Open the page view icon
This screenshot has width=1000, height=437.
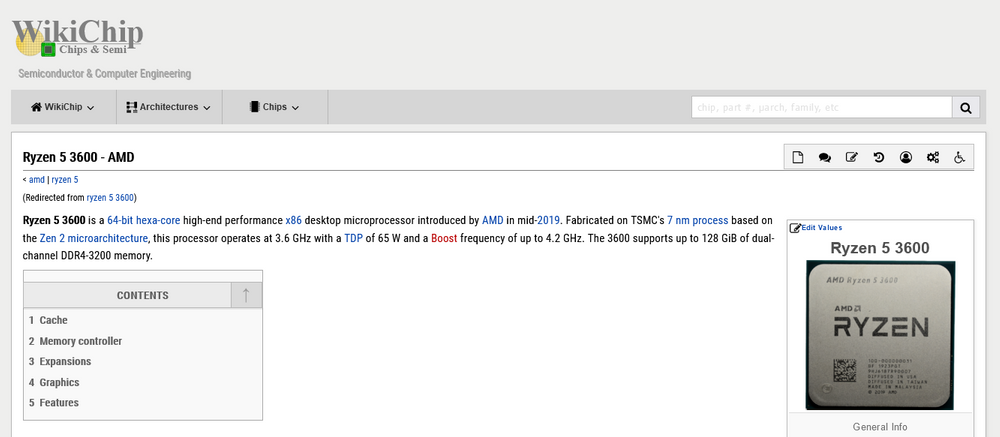[798, 157]
